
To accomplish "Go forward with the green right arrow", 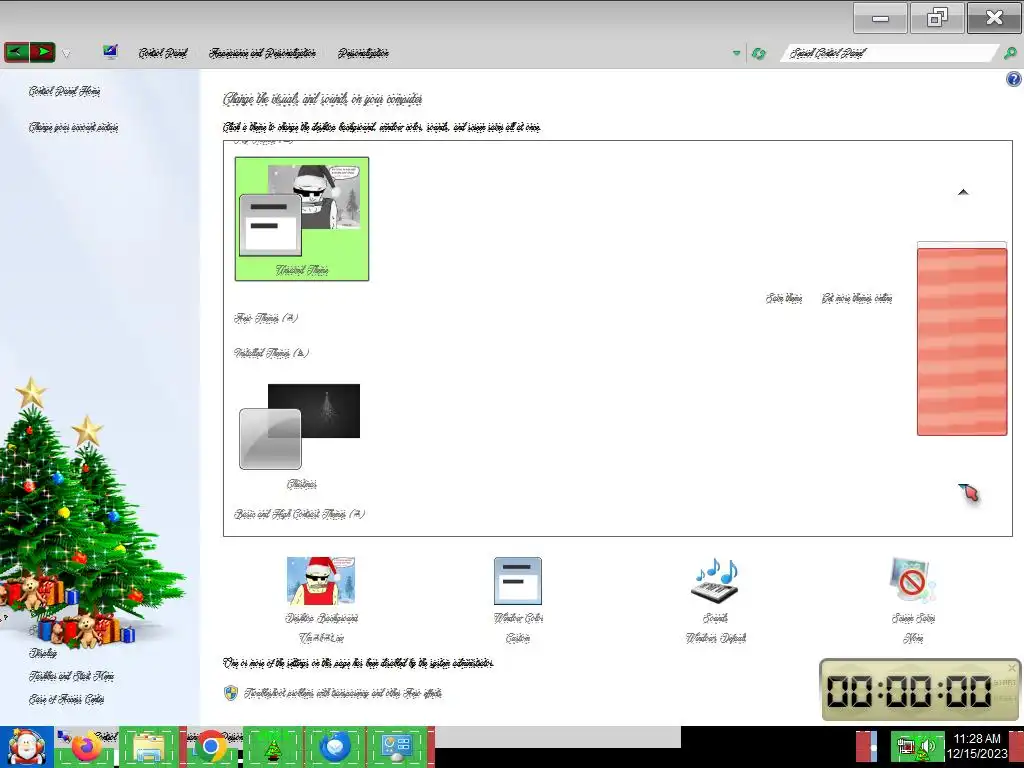I will click(x=42, y=52).
